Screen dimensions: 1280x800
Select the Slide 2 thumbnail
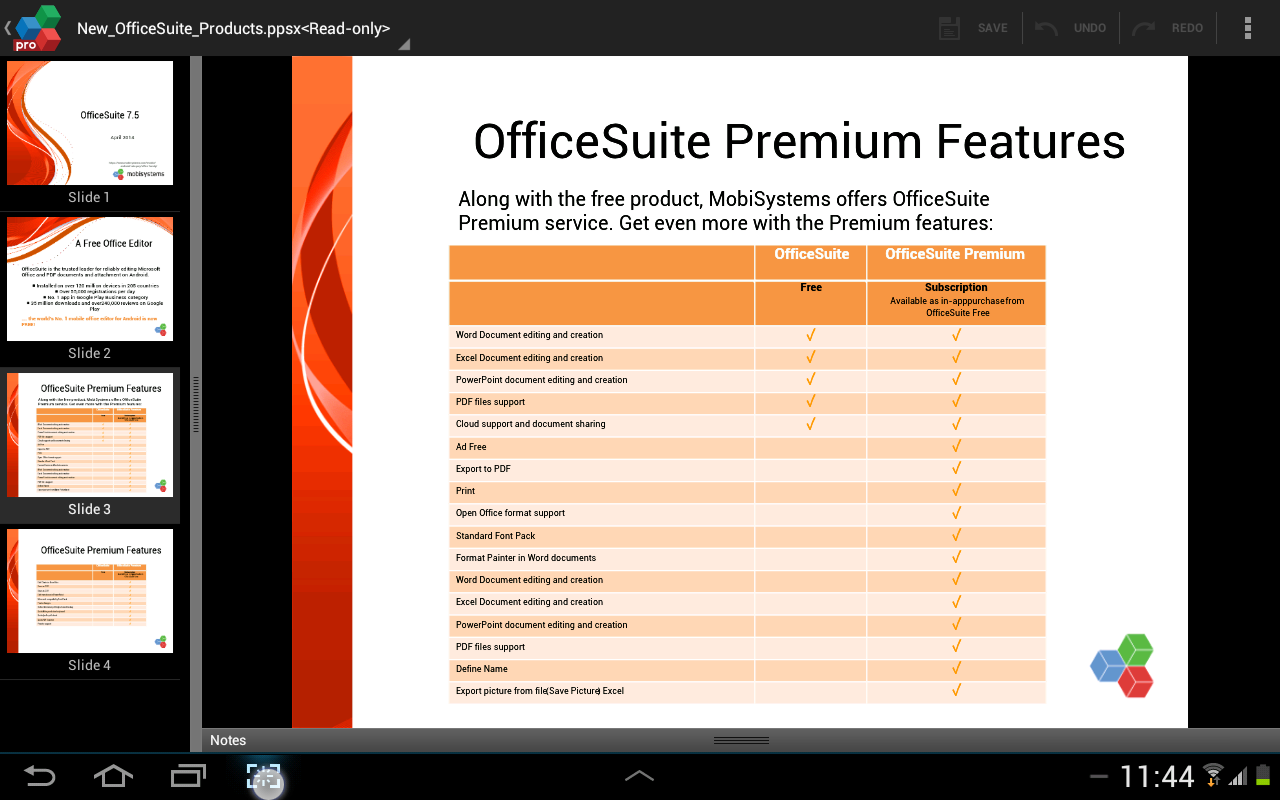pyautogui.click(x=90, y=279)
